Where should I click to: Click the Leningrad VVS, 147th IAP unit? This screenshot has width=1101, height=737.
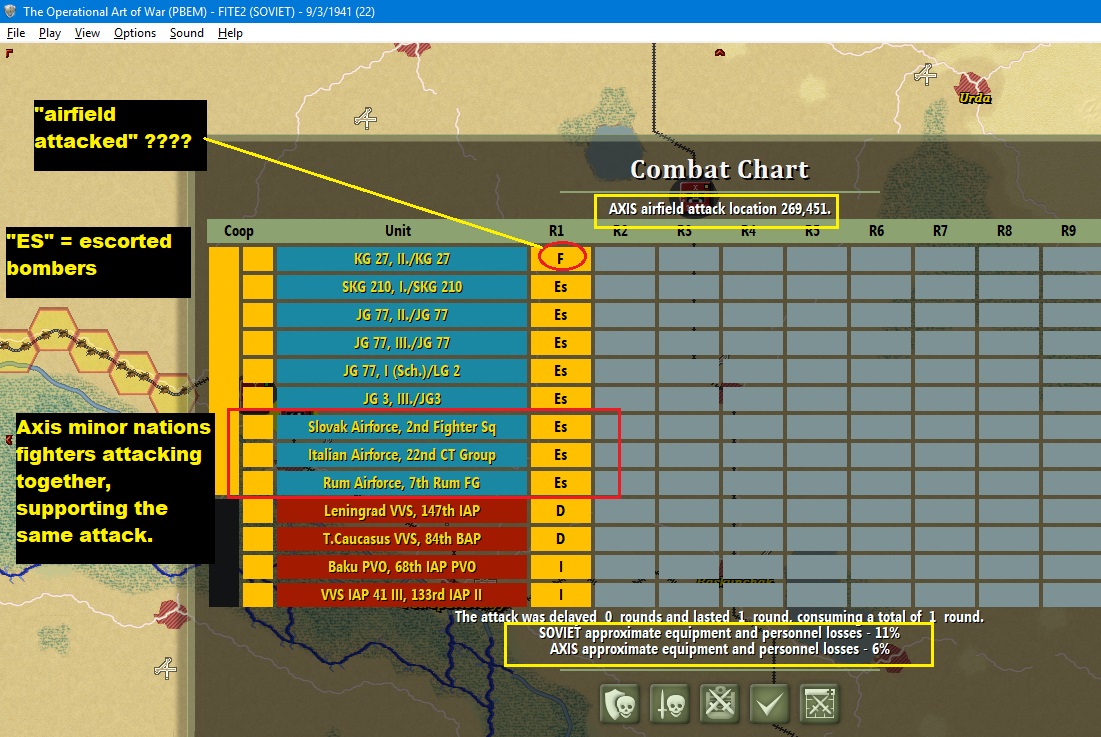(402, 511)
